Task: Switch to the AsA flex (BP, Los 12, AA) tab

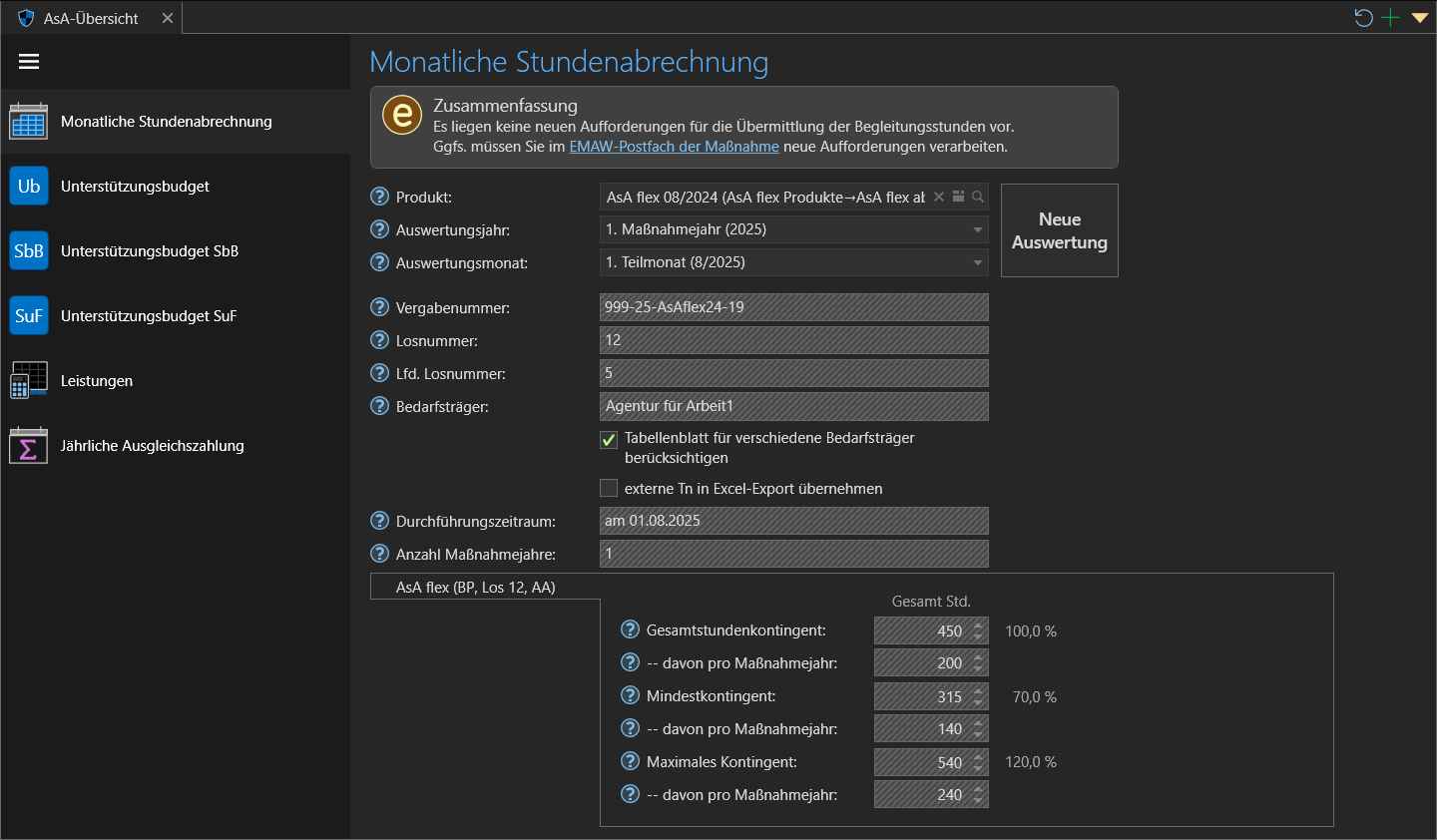Action: click(476, 588)
